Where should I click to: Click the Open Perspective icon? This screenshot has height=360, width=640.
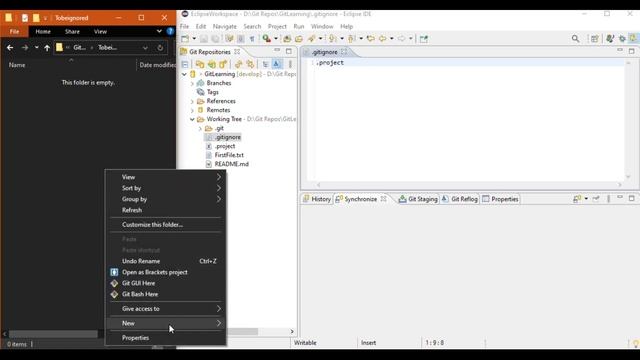594,39
